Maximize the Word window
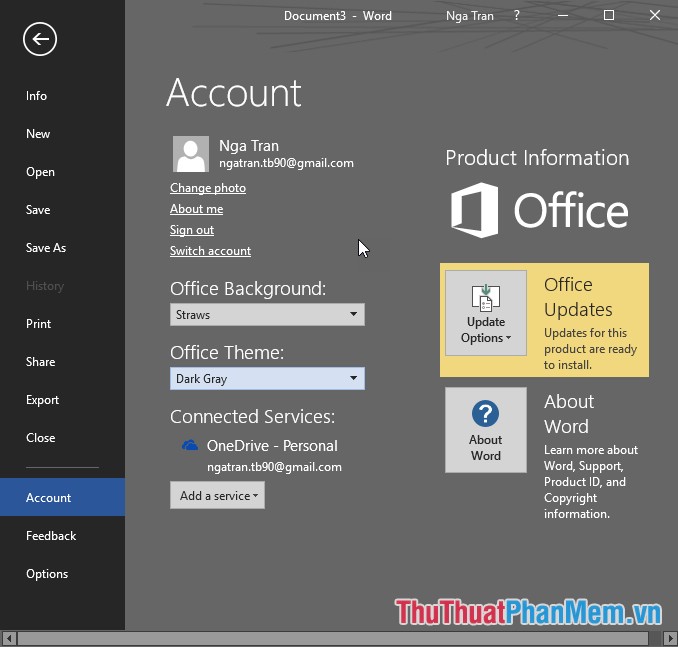This screenshot has width=678, height=647. pos(609,16)
